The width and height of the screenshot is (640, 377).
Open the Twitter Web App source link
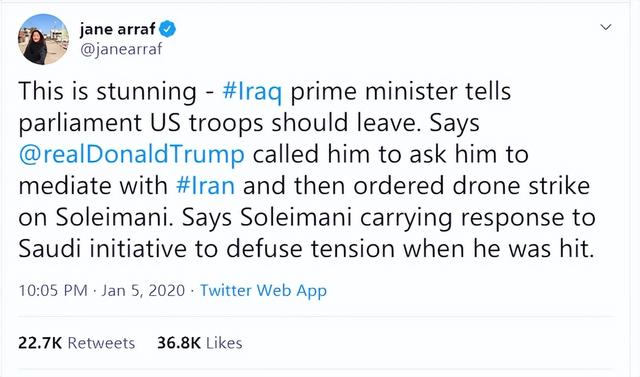[263, 291]
